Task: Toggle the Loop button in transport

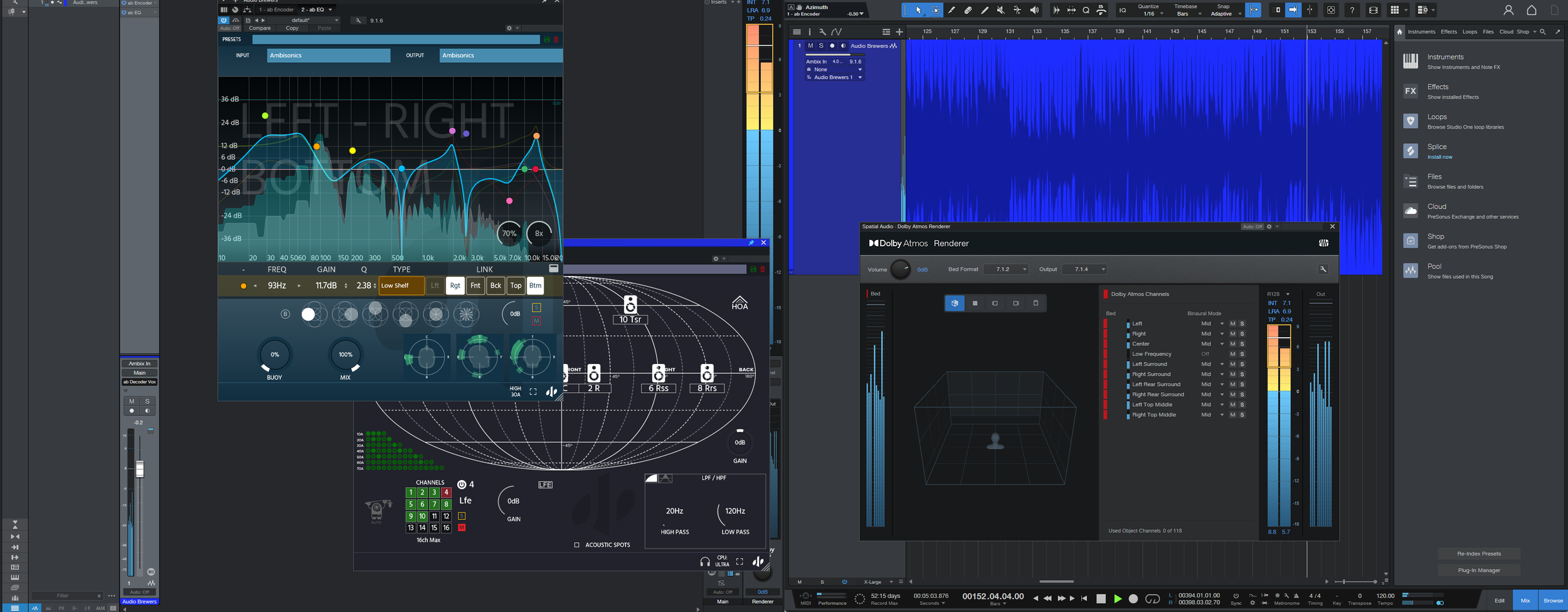Action: [x=1153, y=599]
